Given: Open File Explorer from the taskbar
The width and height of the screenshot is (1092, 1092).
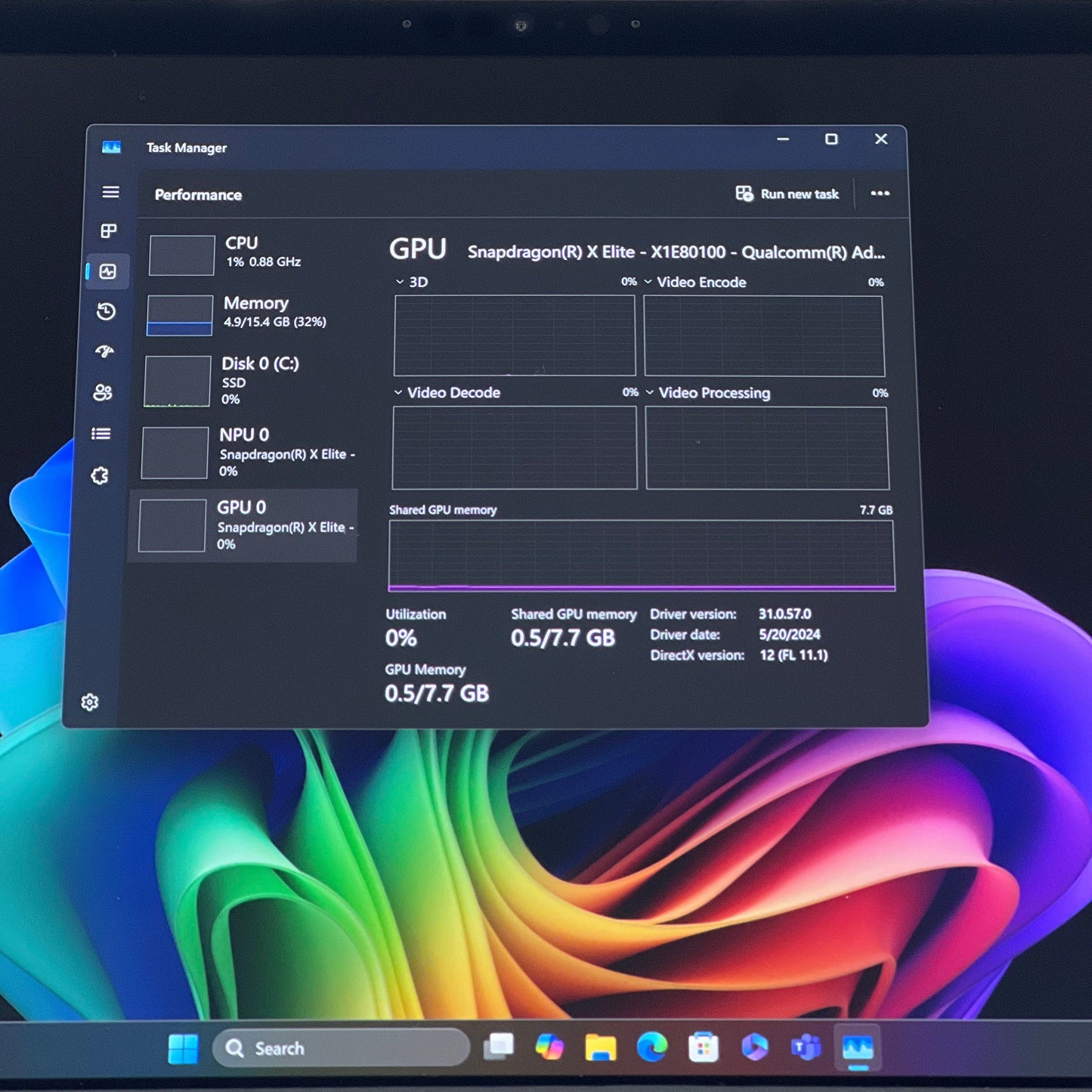Looking at the screenshot, I should click(x=601, y=1048).
